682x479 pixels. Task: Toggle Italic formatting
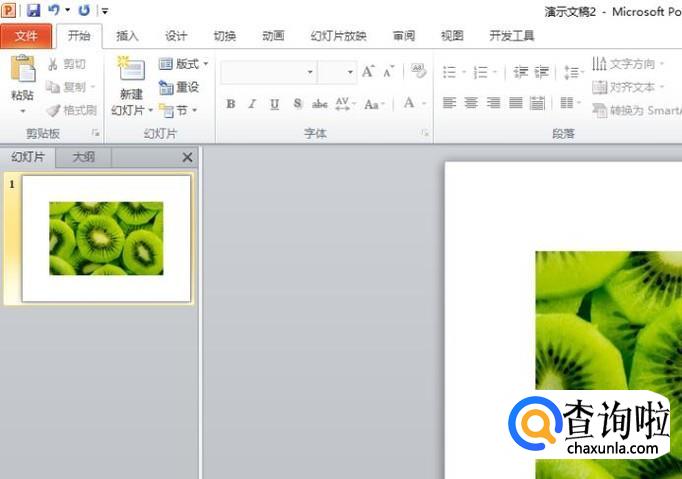pos(252,104)
